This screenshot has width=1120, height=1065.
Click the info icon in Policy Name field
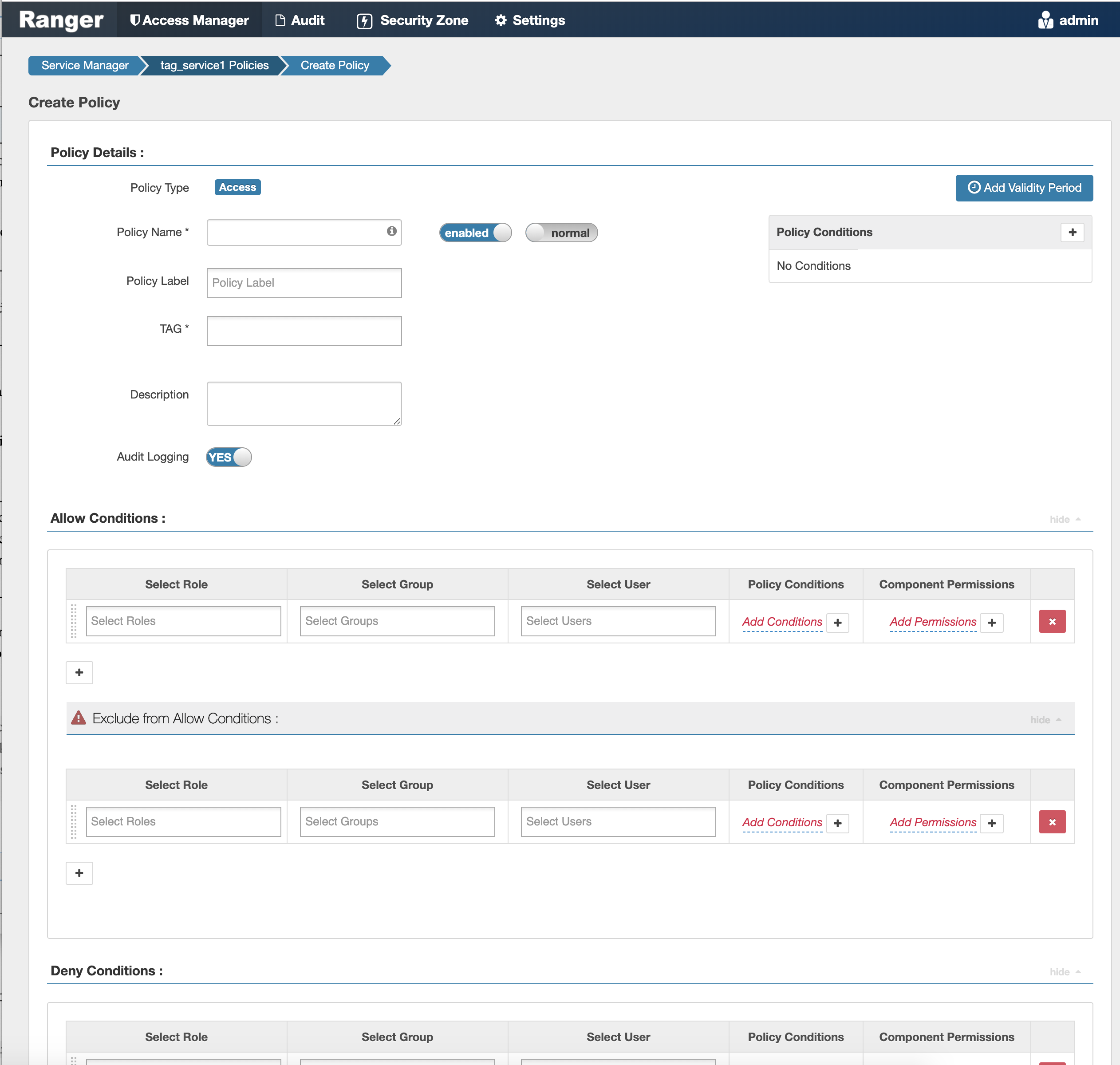(392, 231)
